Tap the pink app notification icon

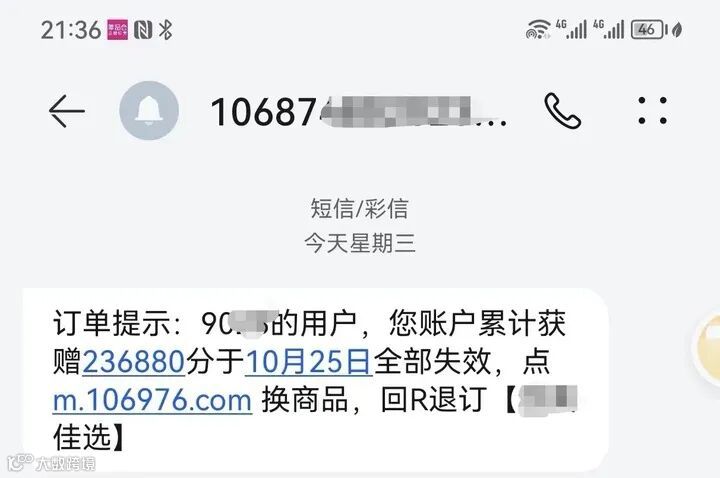tap(118, 30)
